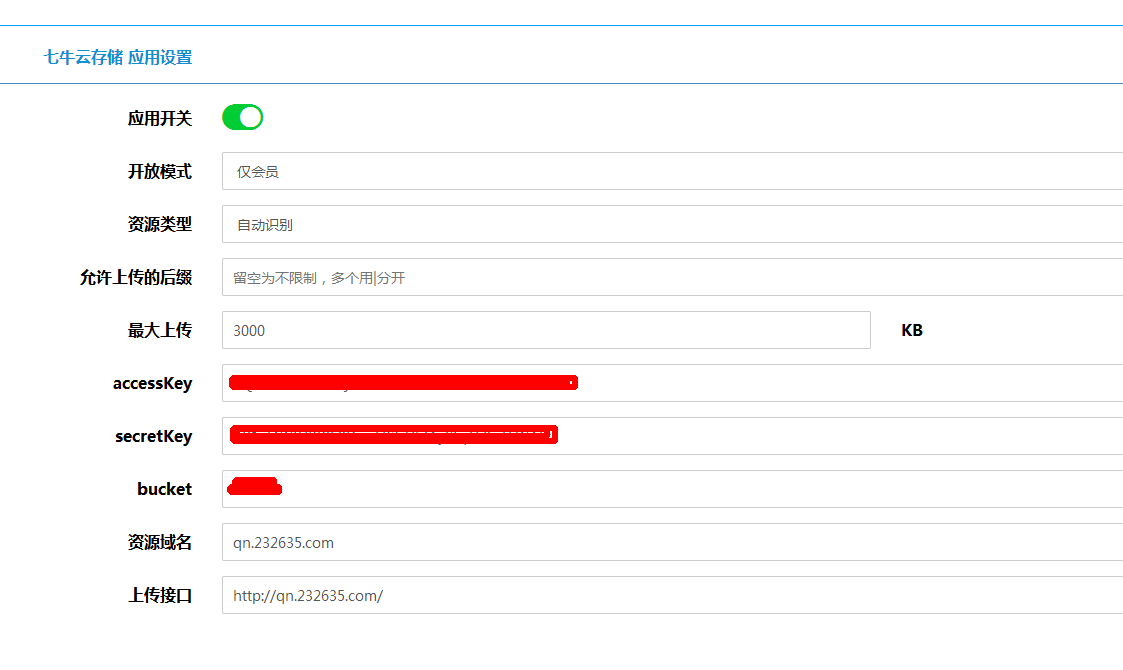The width and height of the screenshot is (1123, 670).
Task: Click into the accessKey input field
Action: click(673, 383)
